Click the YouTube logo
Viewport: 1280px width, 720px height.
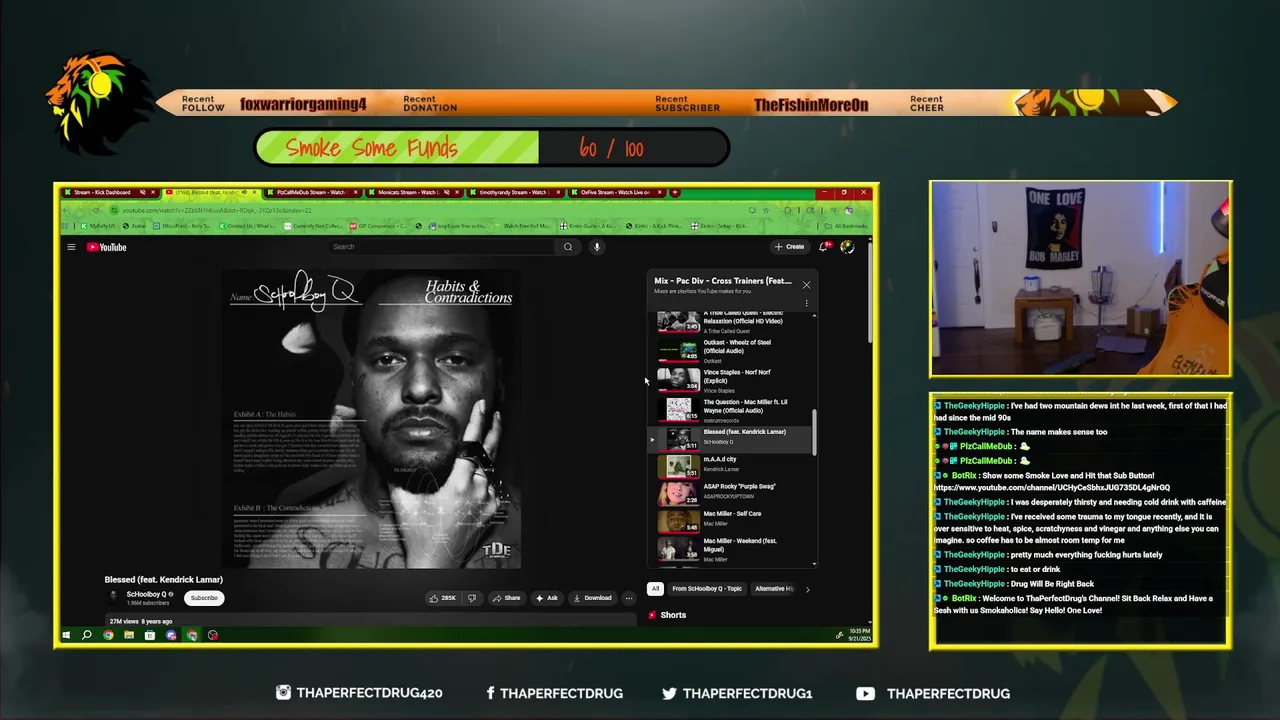pos(106,247)
